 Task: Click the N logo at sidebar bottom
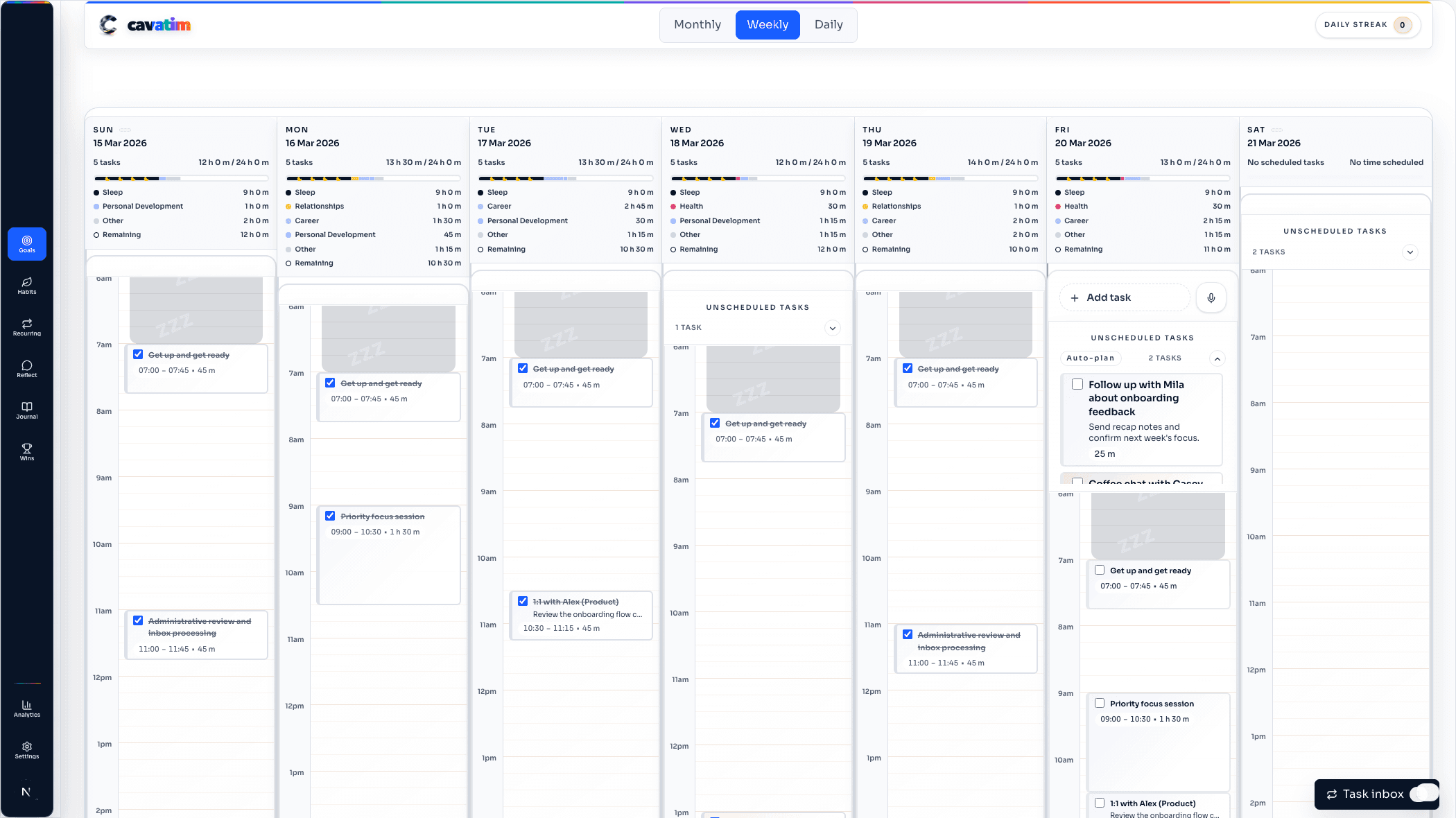[26, 792]
